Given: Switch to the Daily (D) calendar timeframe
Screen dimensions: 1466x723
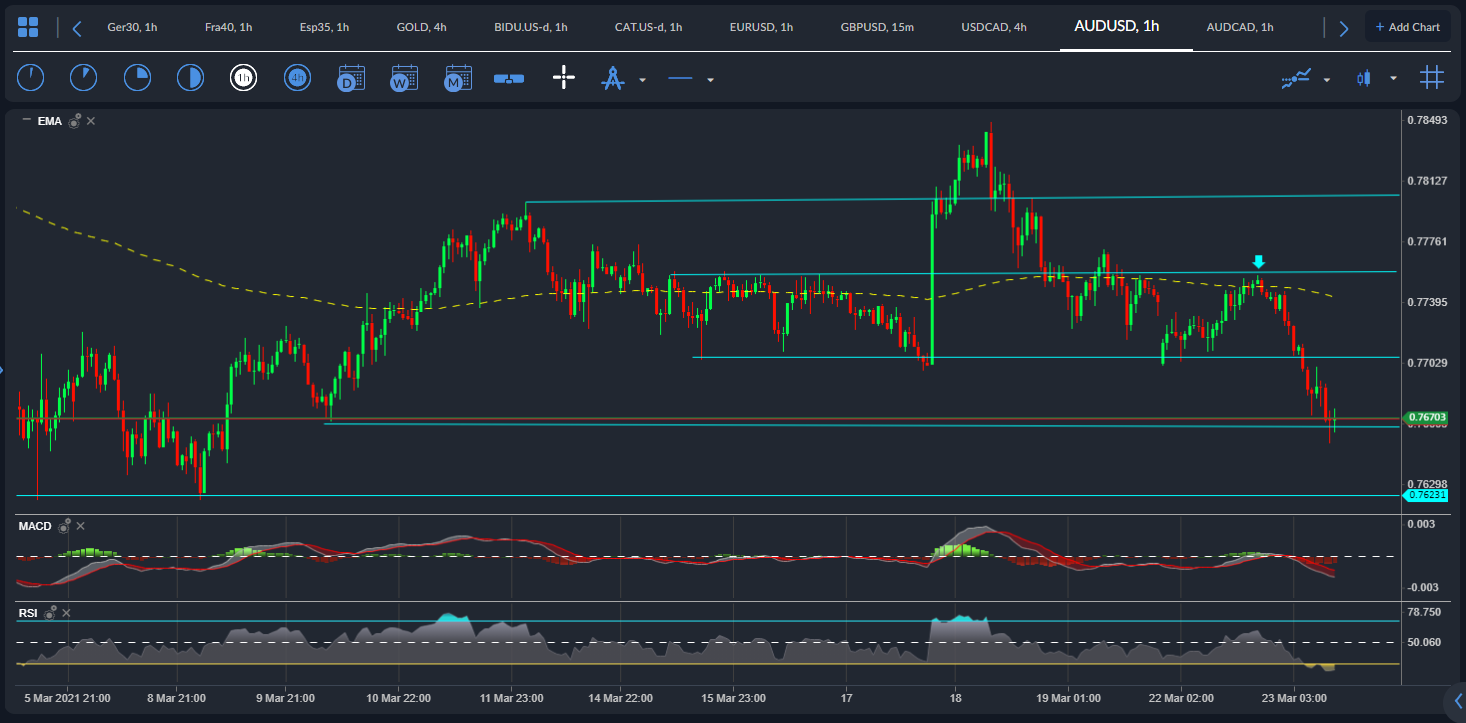Looking at the screenshot, I should tap(351, 78).
